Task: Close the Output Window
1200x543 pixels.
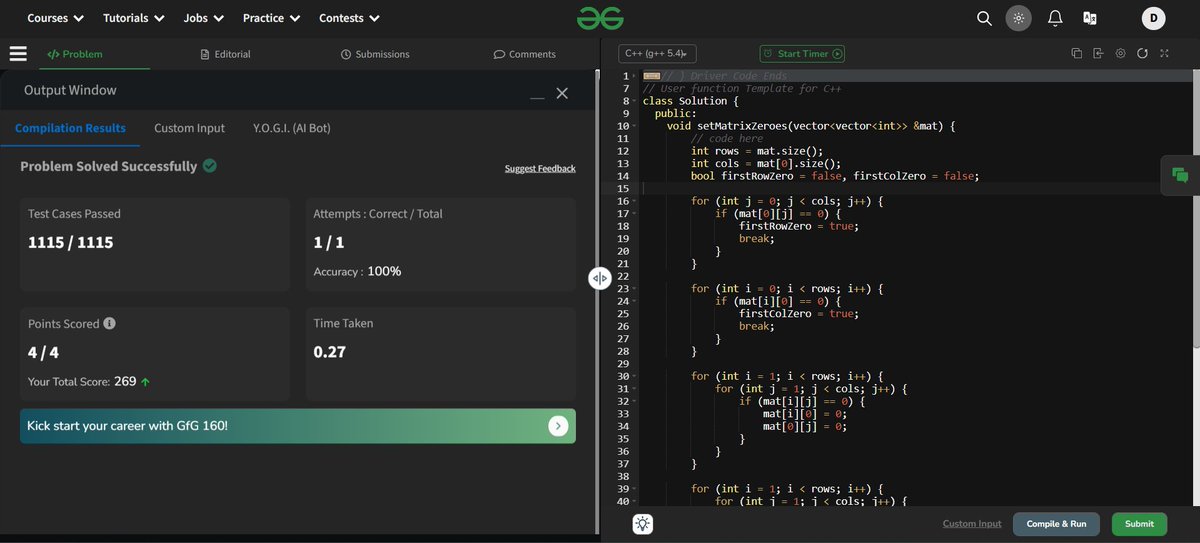Action: [562, 93]
